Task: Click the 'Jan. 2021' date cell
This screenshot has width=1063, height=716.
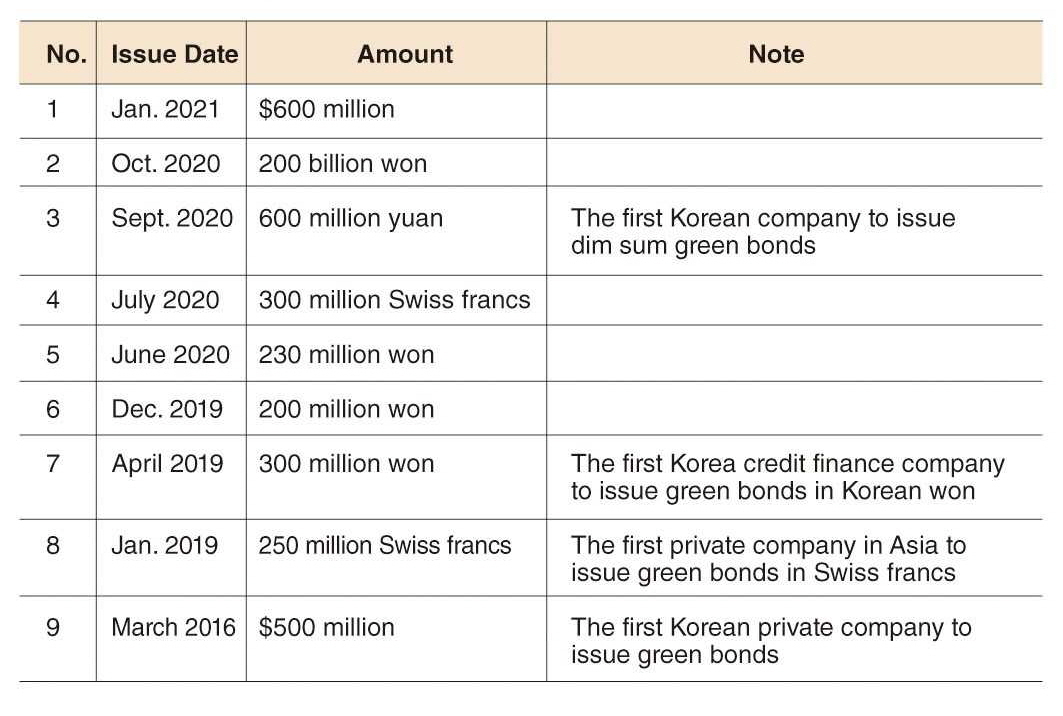Action: [x=165, y=109]
